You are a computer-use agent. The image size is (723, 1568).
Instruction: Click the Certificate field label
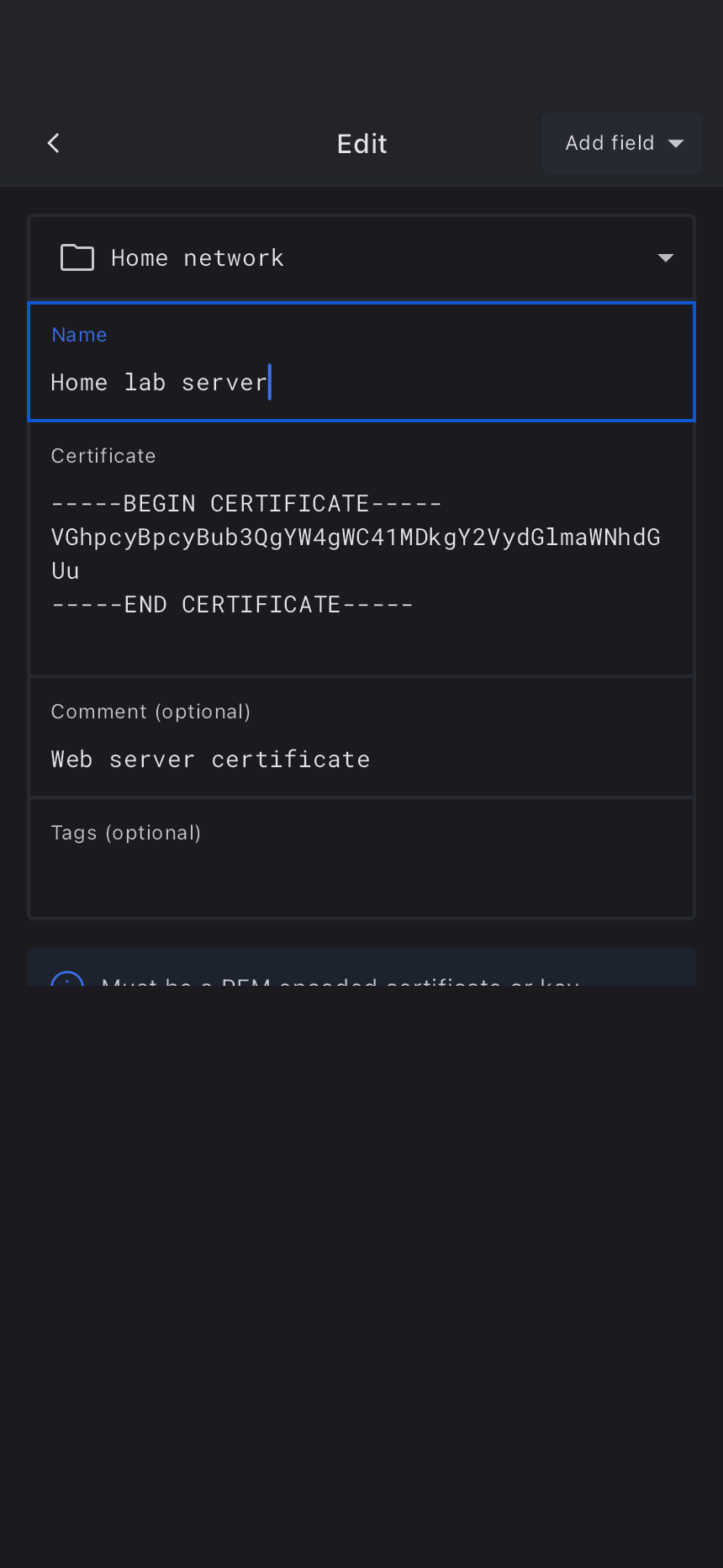[x=103, y=456]
